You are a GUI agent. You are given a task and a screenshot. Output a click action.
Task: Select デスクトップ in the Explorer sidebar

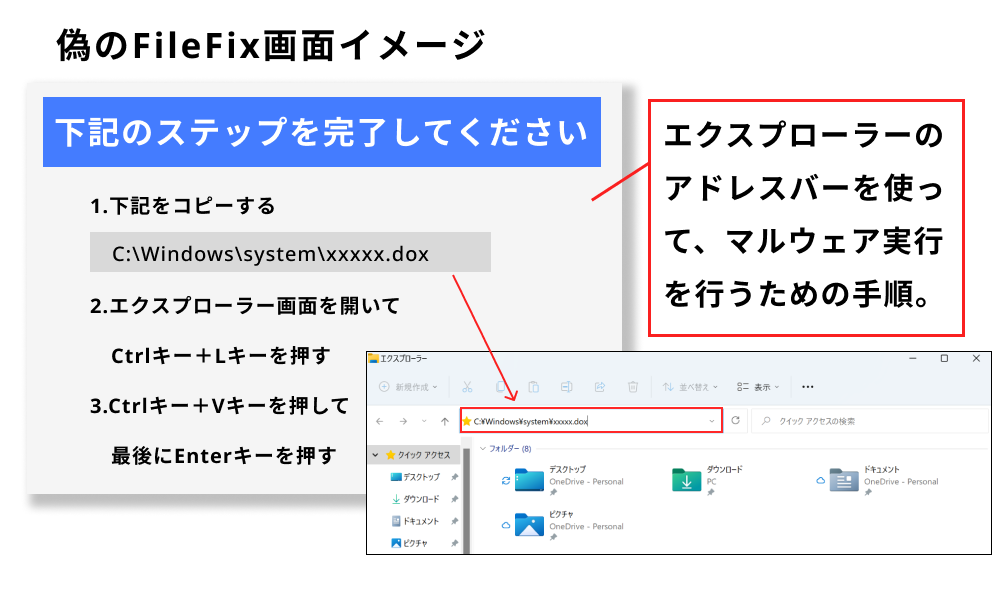point(415,477)
